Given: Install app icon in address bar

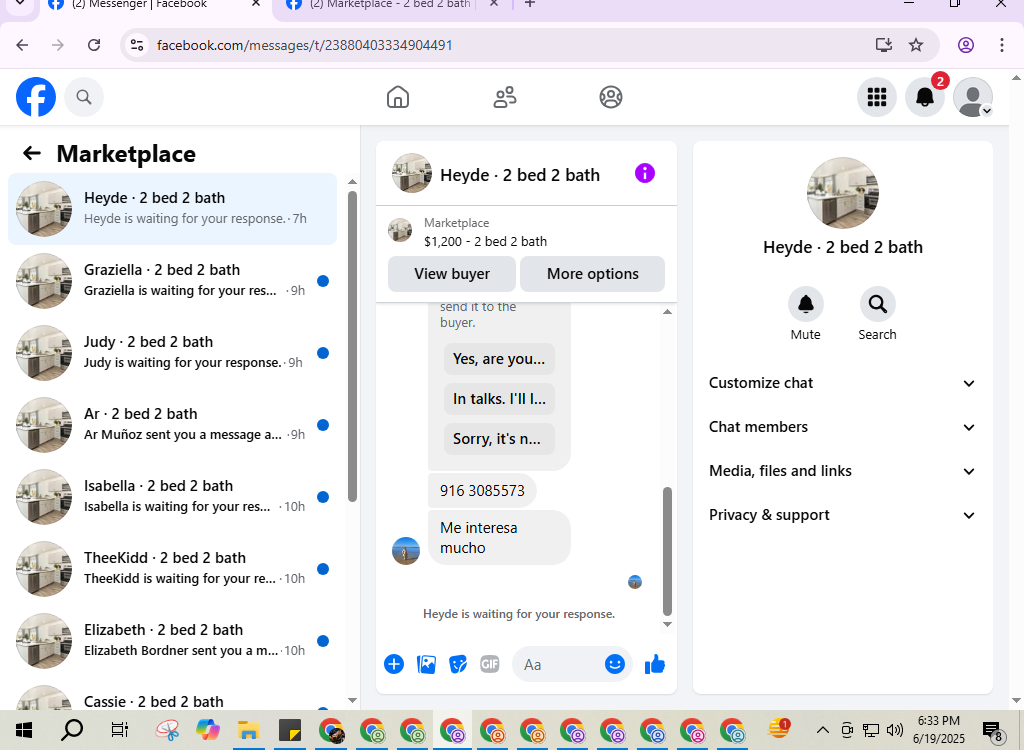Looking at the screenshot, I should click(884, 45).
